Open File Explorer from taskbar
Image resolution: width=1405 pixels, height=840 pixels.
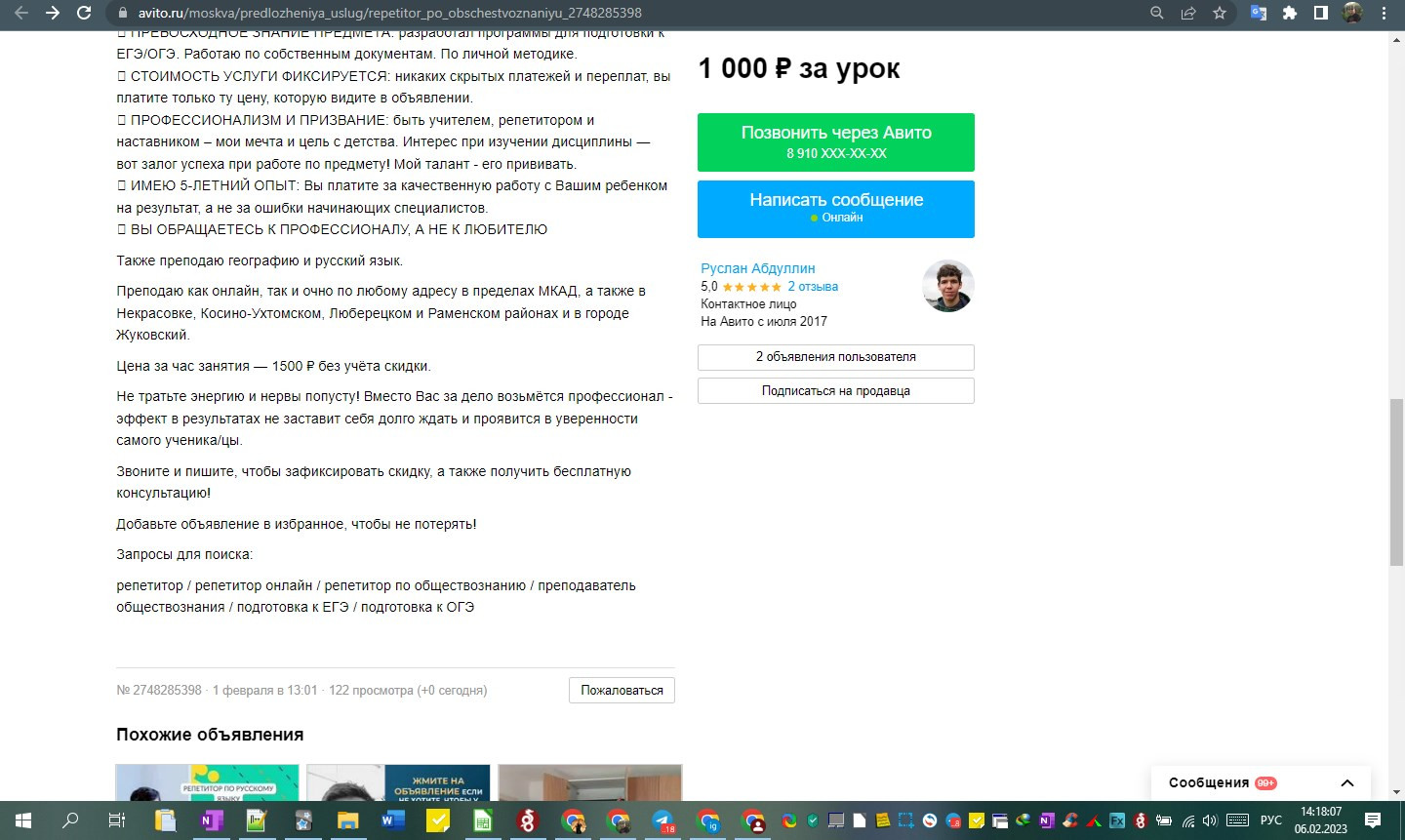pyautogui.click(x=348, y=820)
